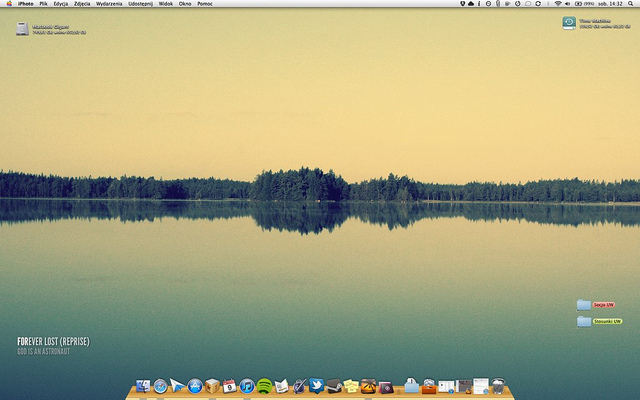Open the Plik menu

(x=43, y=4)
